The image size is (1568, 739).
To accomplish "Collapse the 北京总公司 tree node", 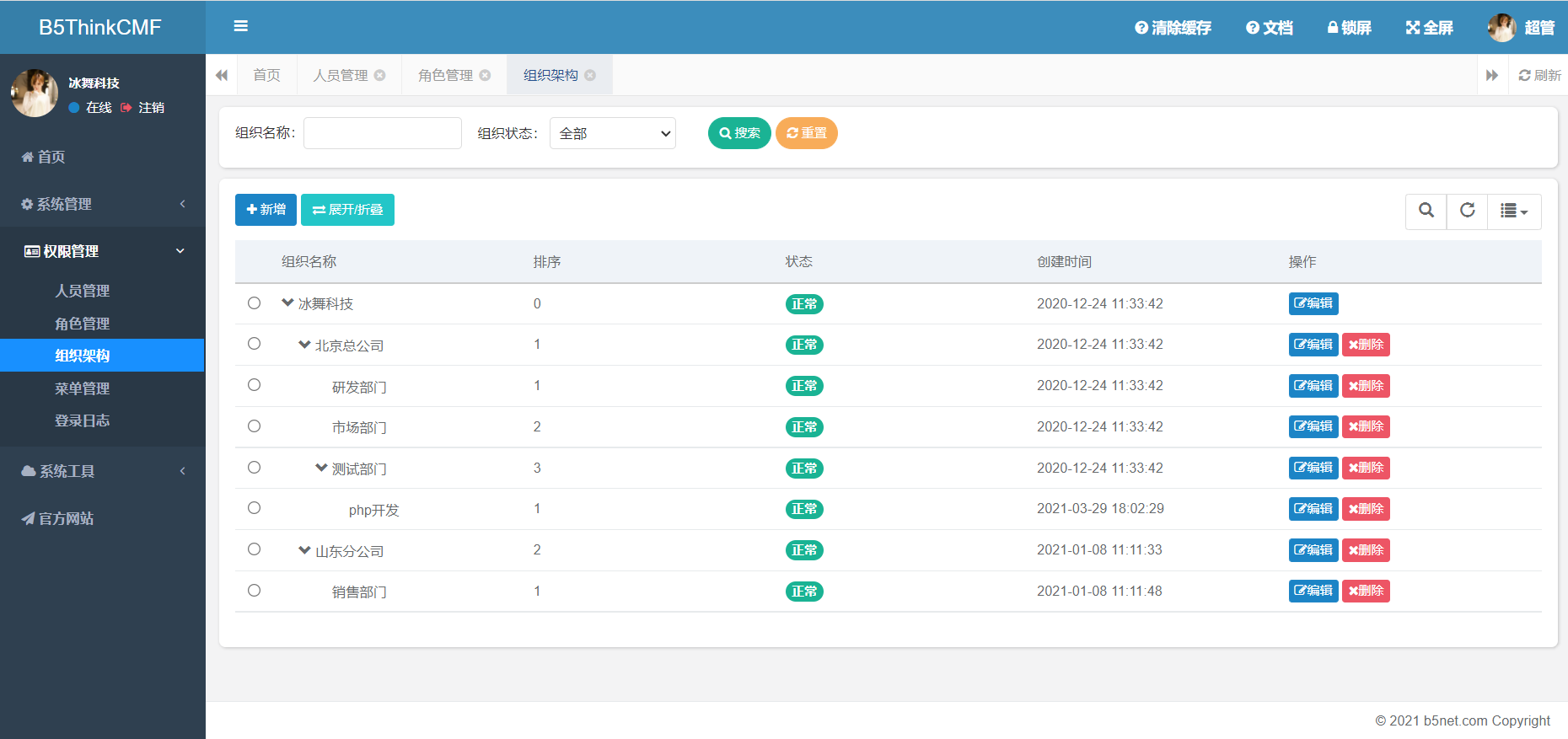I will tap(304, 344).
